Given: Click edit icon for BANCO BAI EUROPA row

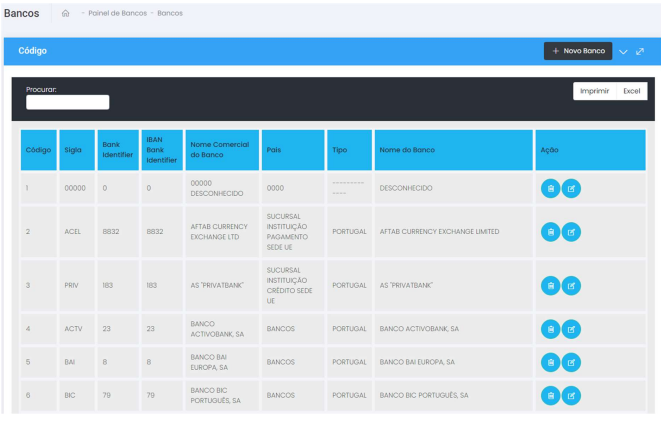Looking at the screenshot, I should (571, 362).
